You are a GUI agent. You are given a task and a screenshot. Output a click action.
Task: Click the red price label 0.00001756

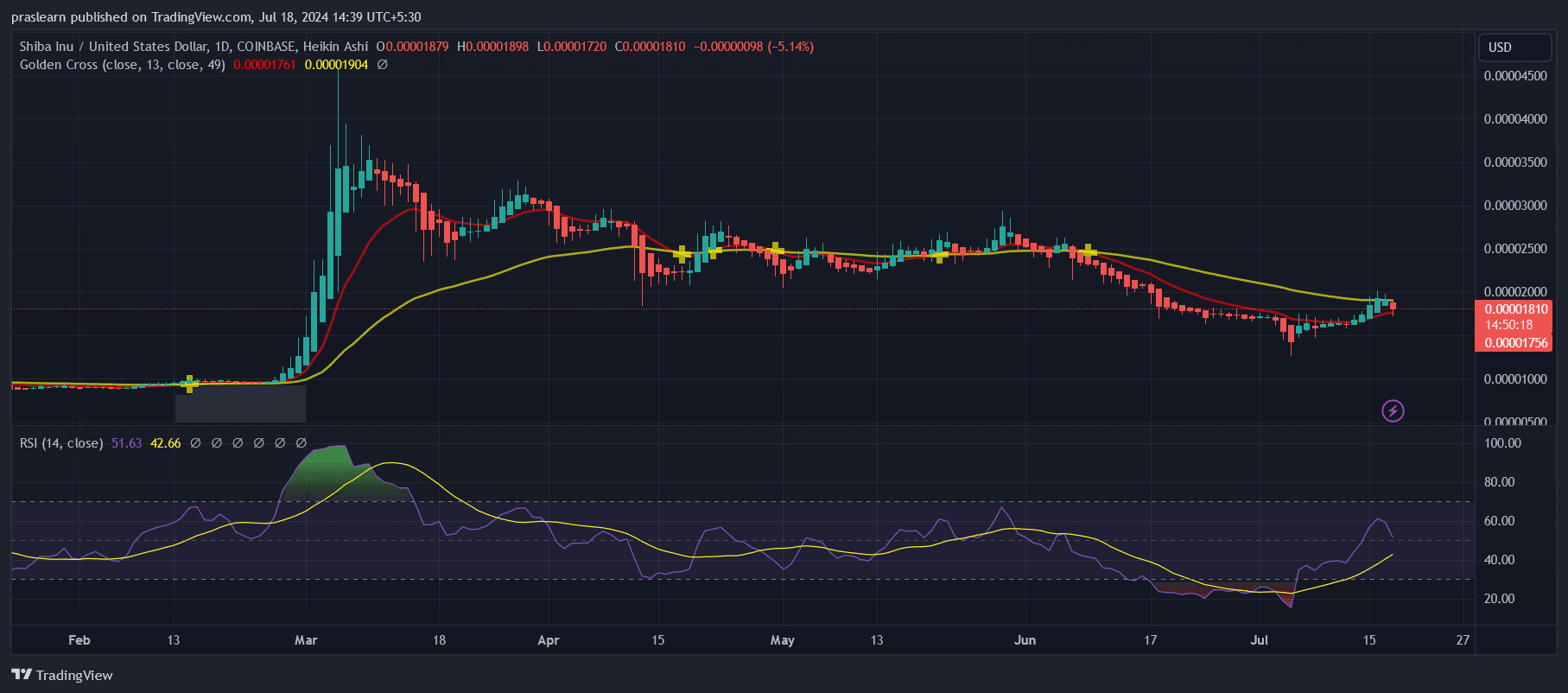1515,343
